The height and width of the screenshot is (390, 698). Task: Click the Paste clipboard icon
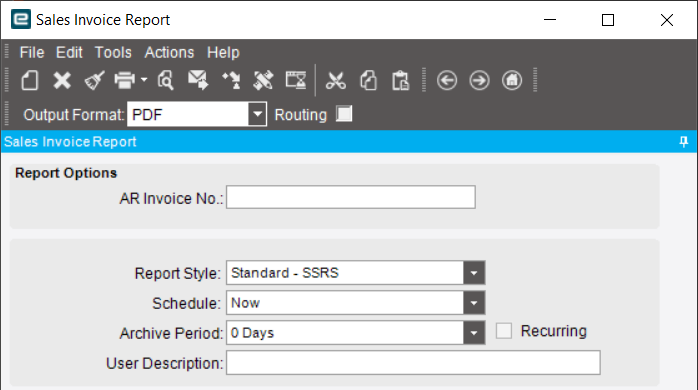pyautogui.click(x=400, y=81)
